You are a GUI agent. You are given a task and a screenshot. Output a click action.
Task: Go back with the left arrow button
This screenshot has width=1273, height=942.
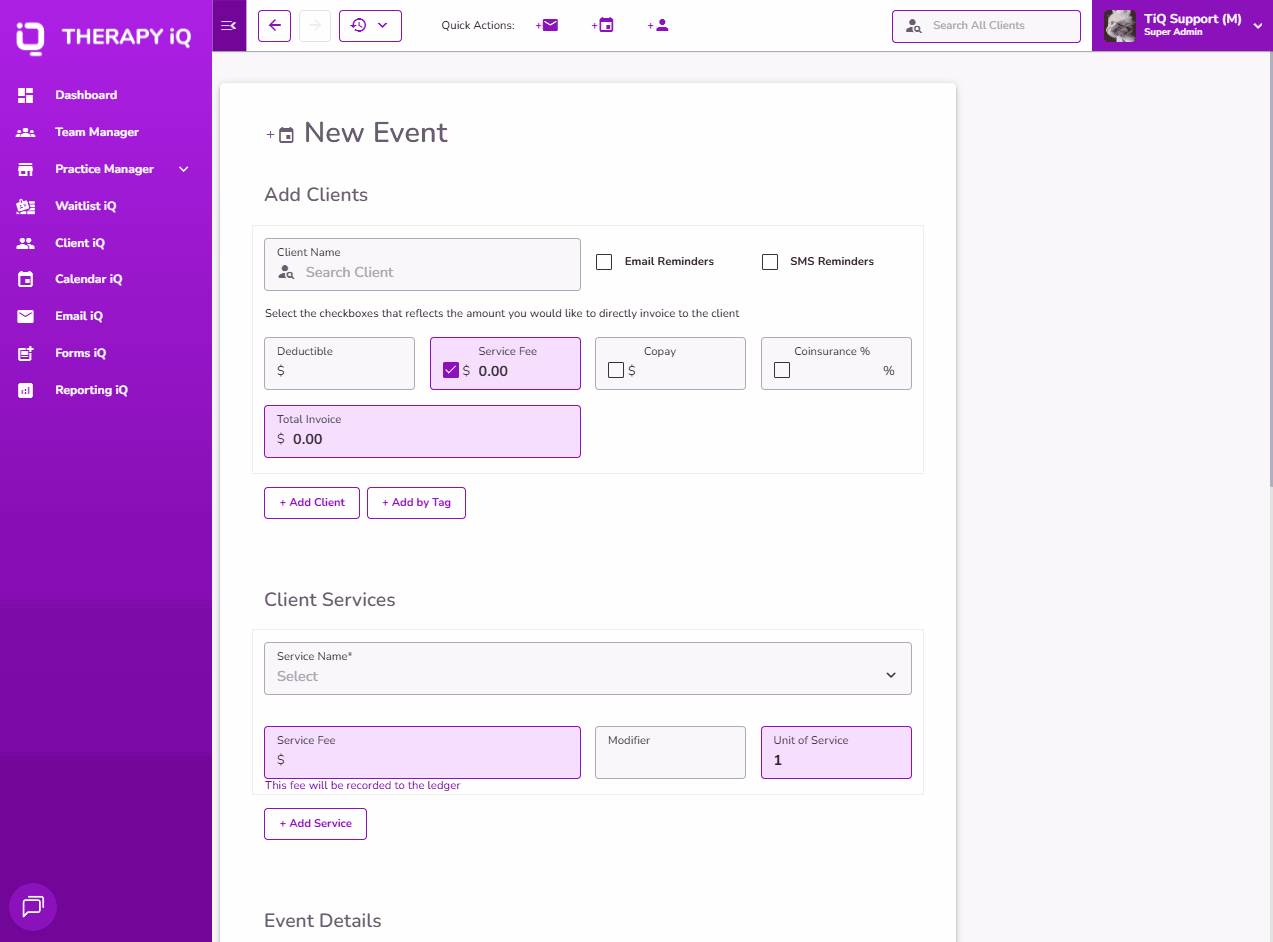pyautogui.click(x=274, y=25)
